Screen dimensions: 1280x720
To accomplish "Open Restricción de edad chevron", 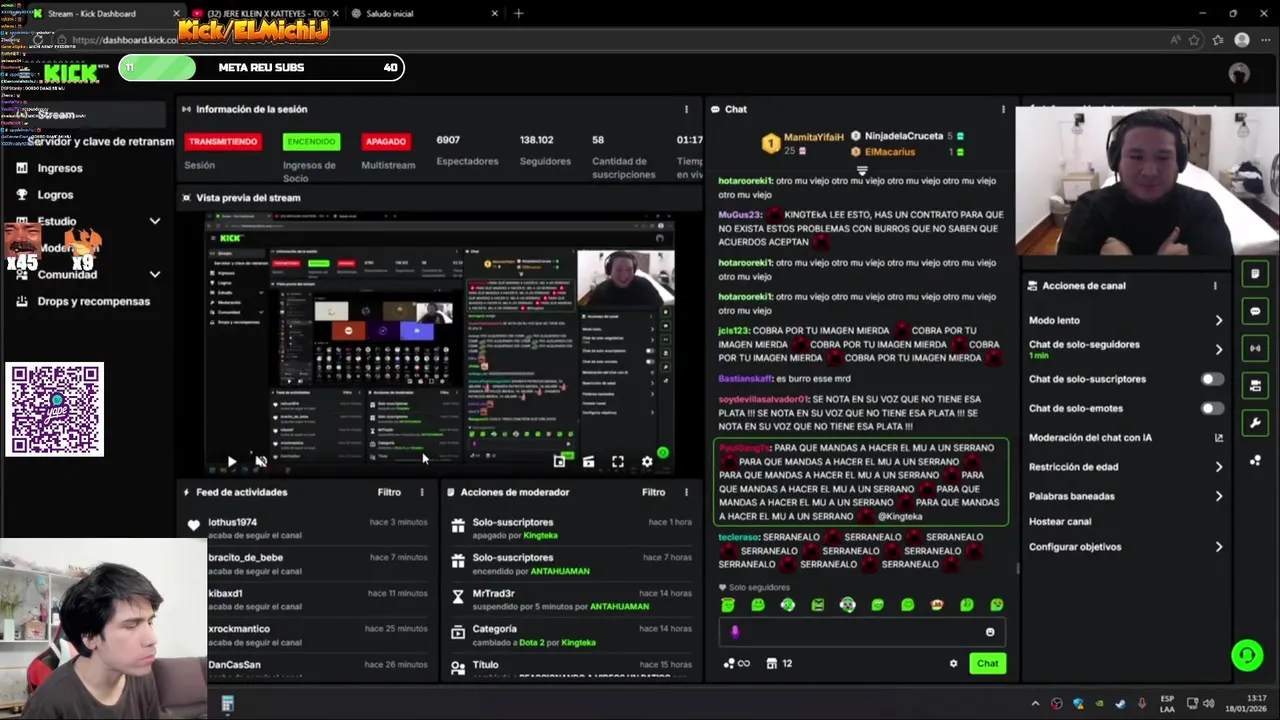I will coord(1218,467).
